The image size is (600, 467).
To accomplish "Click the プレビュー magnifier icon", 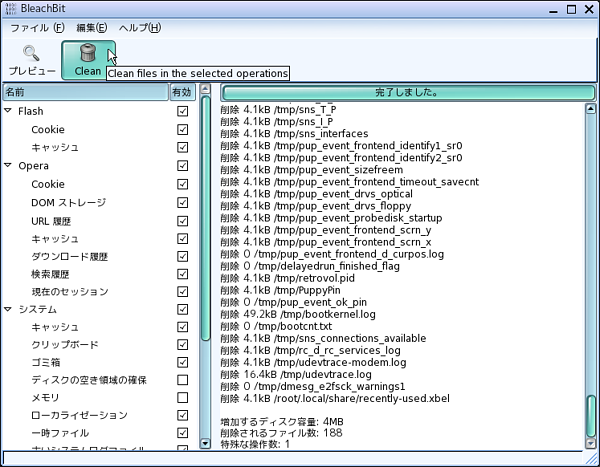I will pos(31,53).
